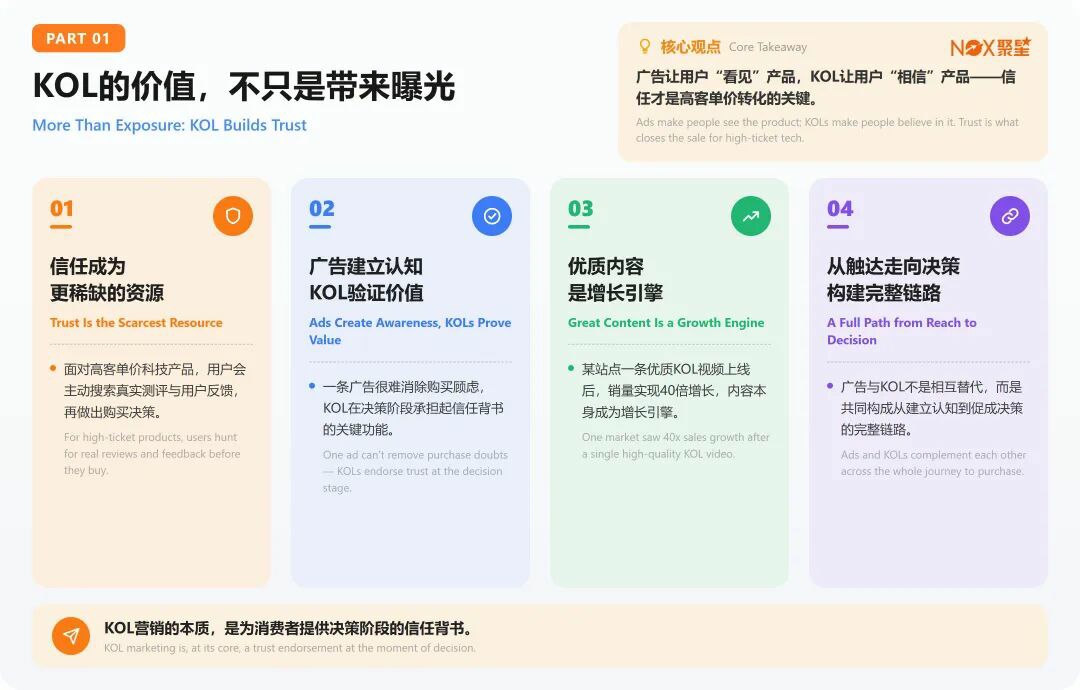Click the blue checkmark circle icon
Screen dimensions: 1080x690
tap(492, 216)
